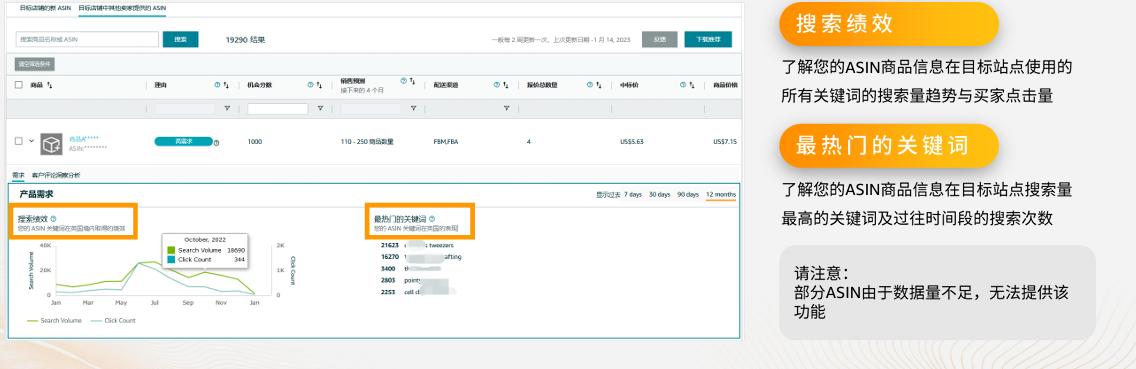Viewport: 1136px width, 369px height.
Task: Open filter funnel under 配送渠道 column
Action: (506, 108)
